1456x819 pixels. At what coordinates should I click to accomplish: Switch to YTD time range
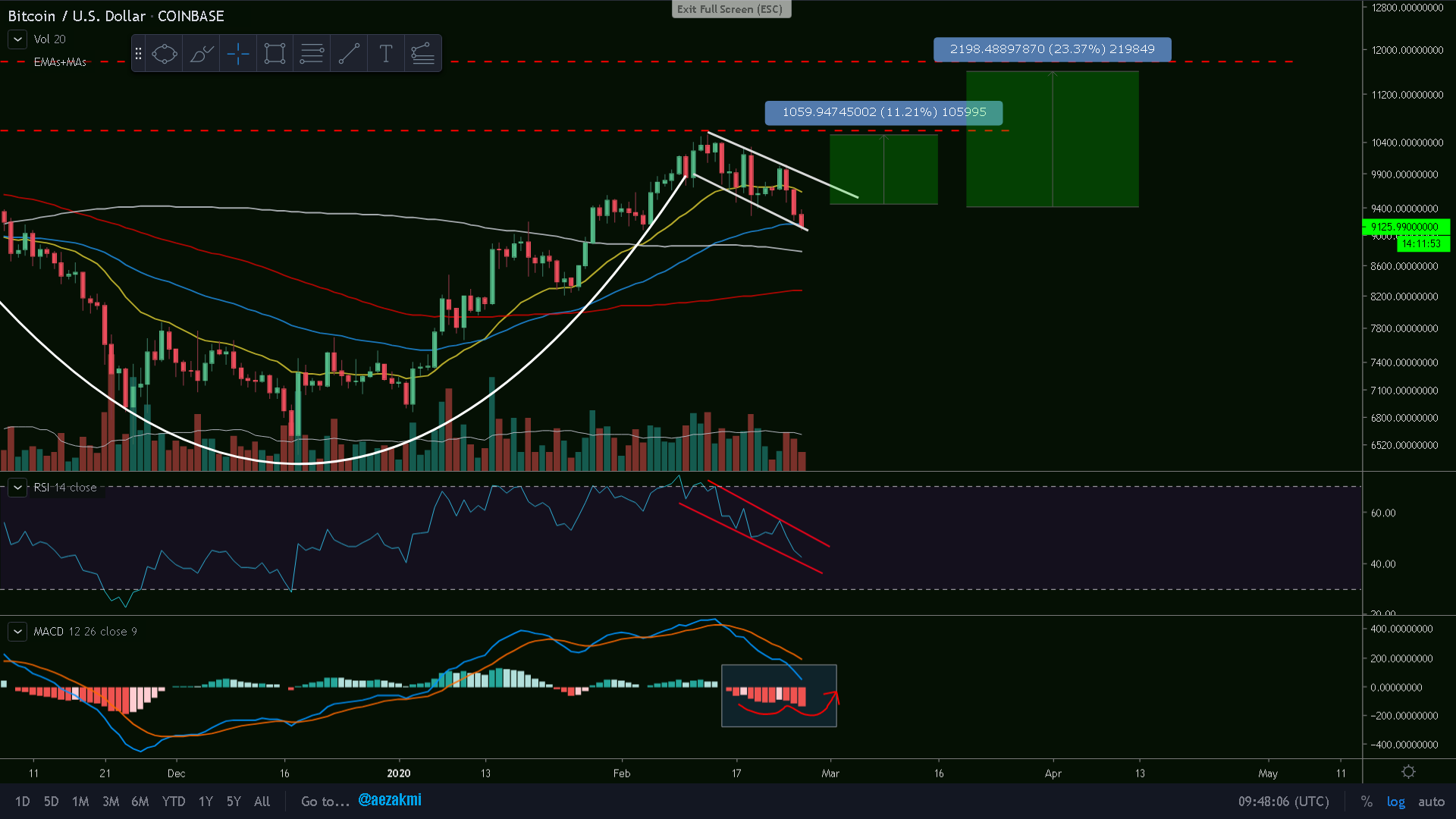(x=174, y=802)
